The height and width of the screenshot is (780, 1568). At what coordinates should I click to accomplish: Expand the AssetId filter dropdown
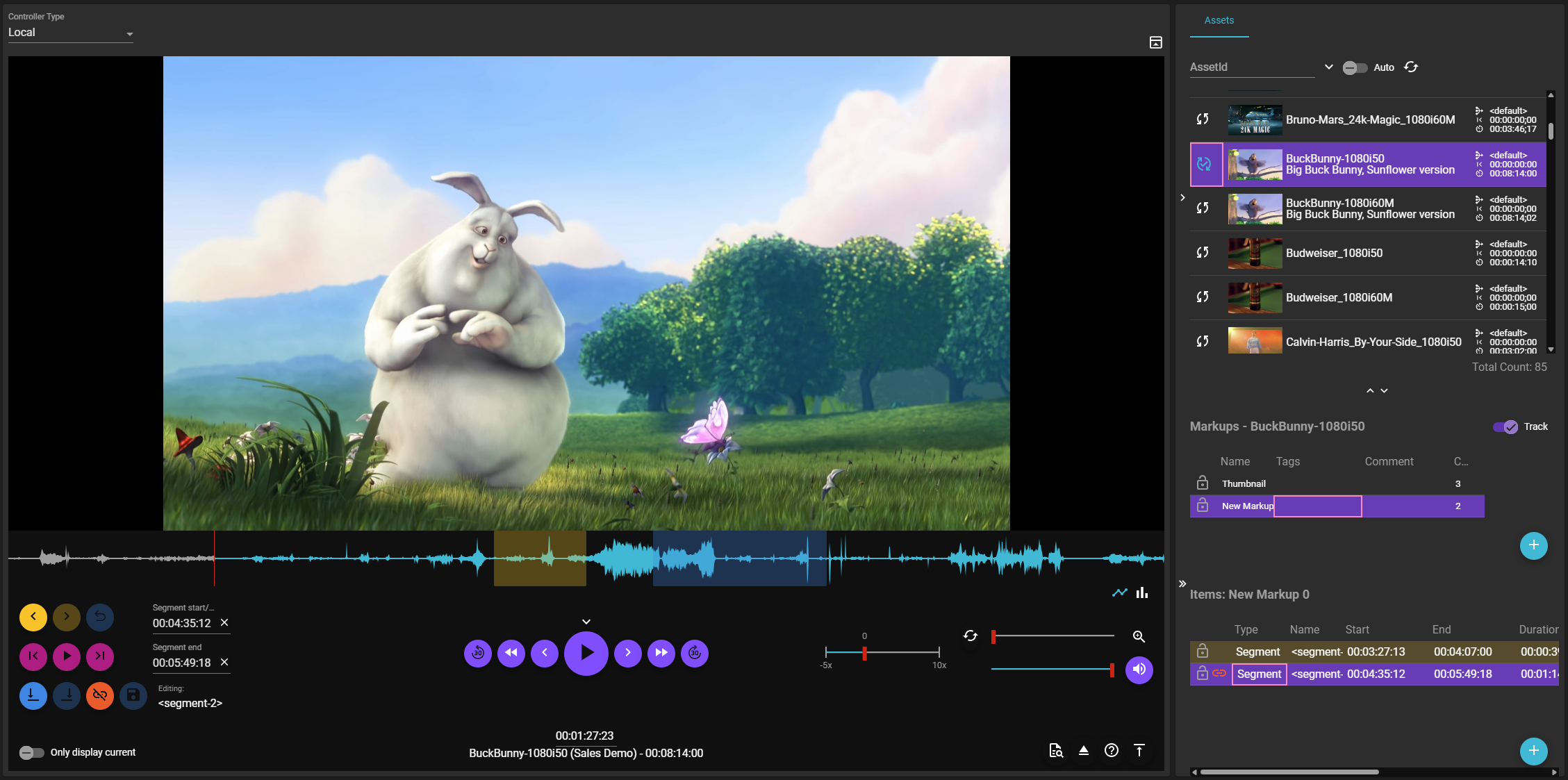1328,67
